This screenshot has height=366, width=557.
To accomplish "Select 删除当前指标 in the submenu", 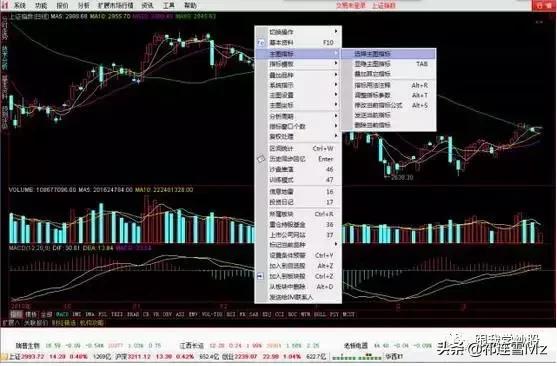I will point(388,125).
